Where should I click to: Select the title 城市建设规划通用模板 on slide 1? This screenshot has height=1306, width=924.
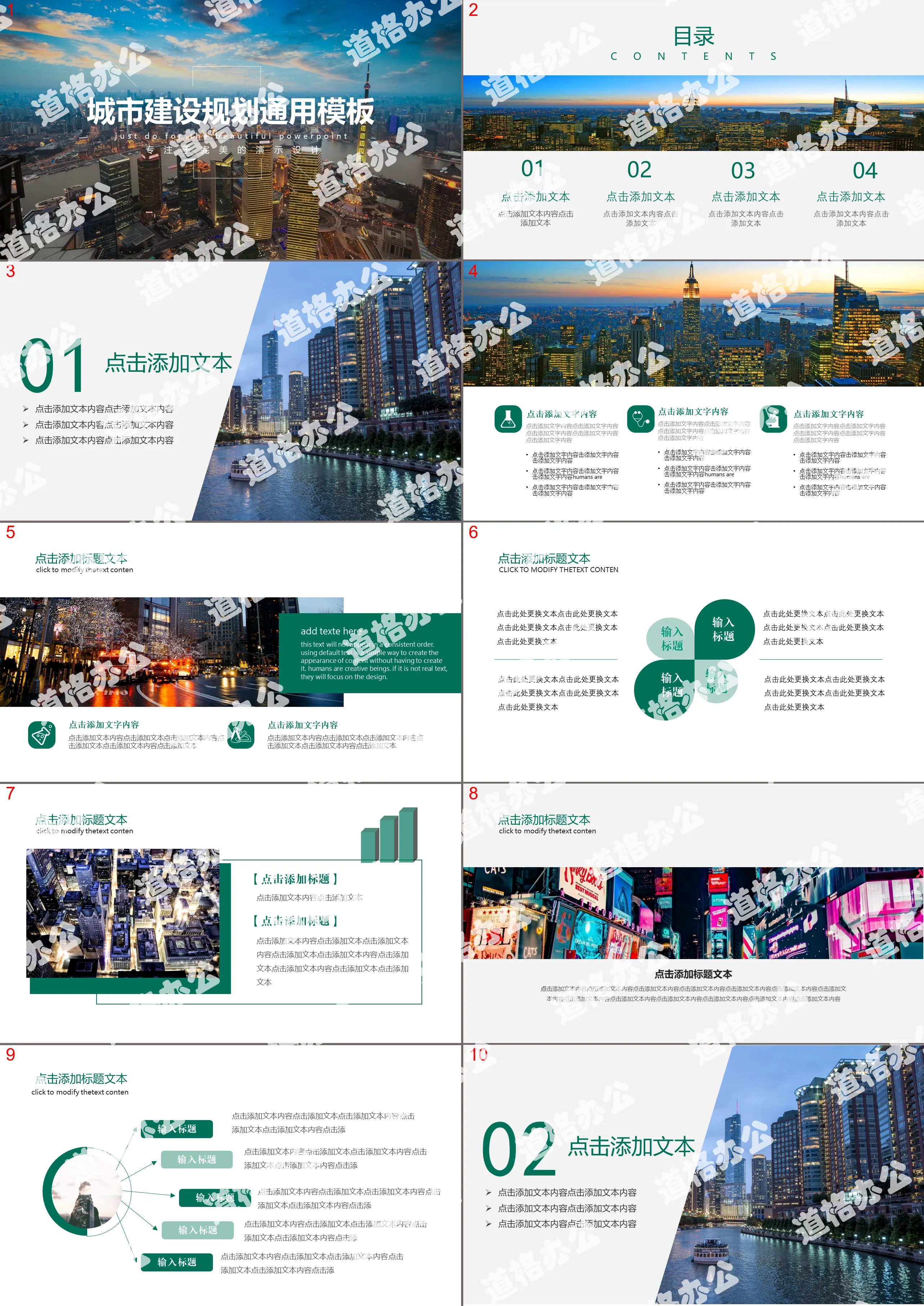coord(231,111)
